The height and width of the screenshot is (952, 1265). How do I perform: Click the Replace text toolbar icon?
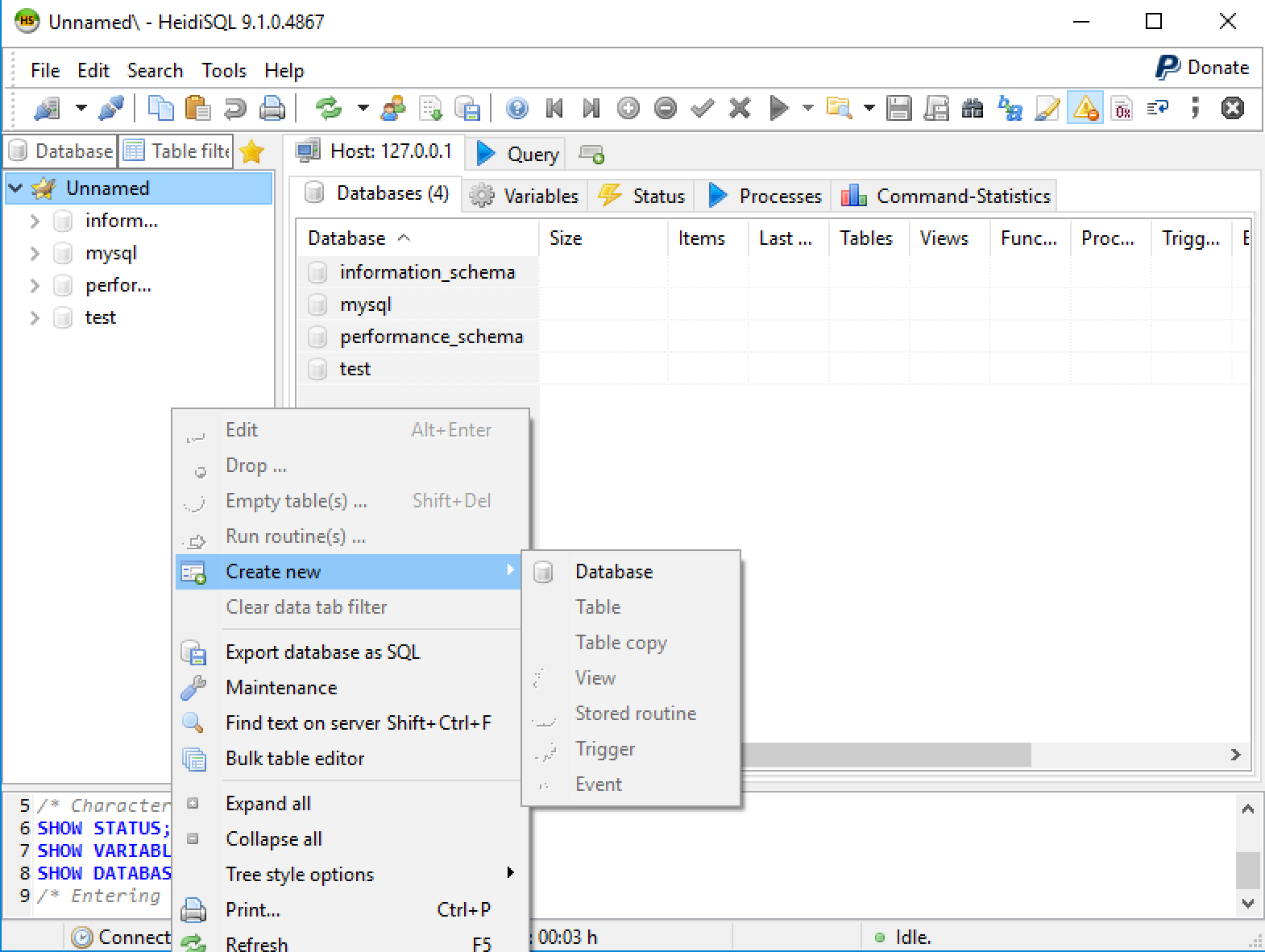pos(1010,108)
